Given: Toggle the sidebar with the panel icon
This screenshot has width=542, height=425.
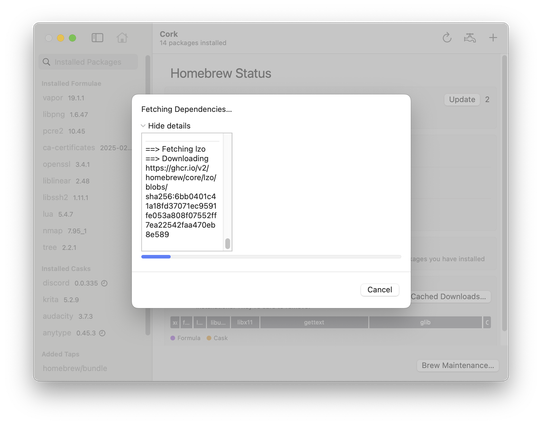Looking at the screenshot, I should click(97, 38).
